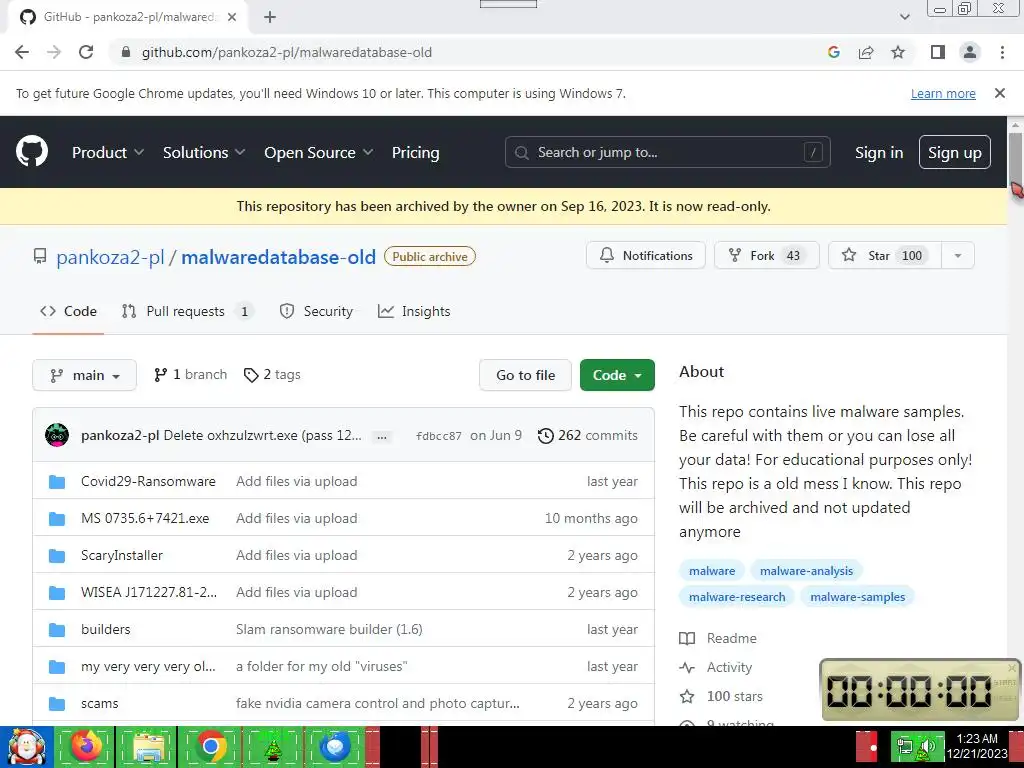Click the Notifications button

(646, 255)
